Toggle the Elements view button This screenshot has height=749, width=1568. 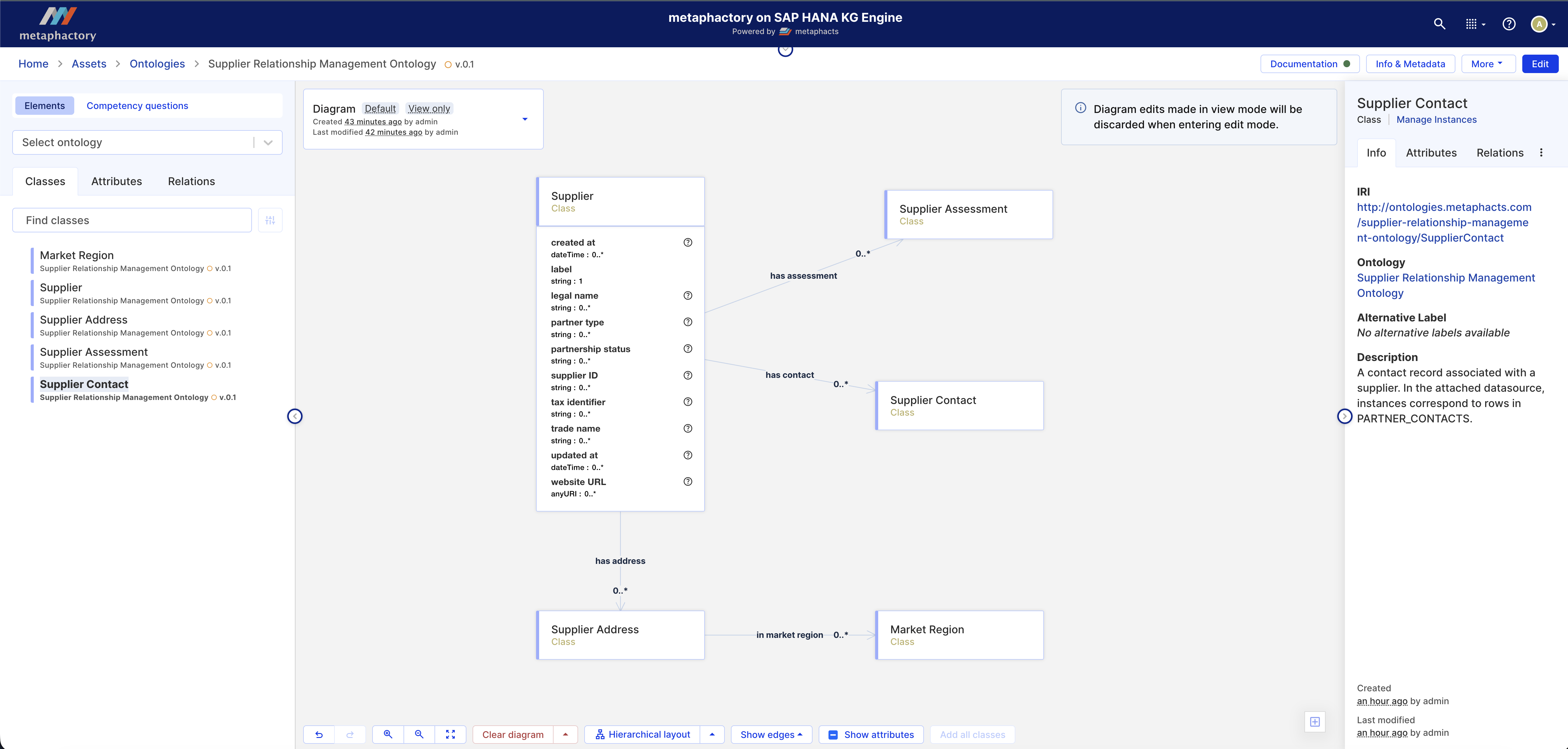click(x=44, y=105)
